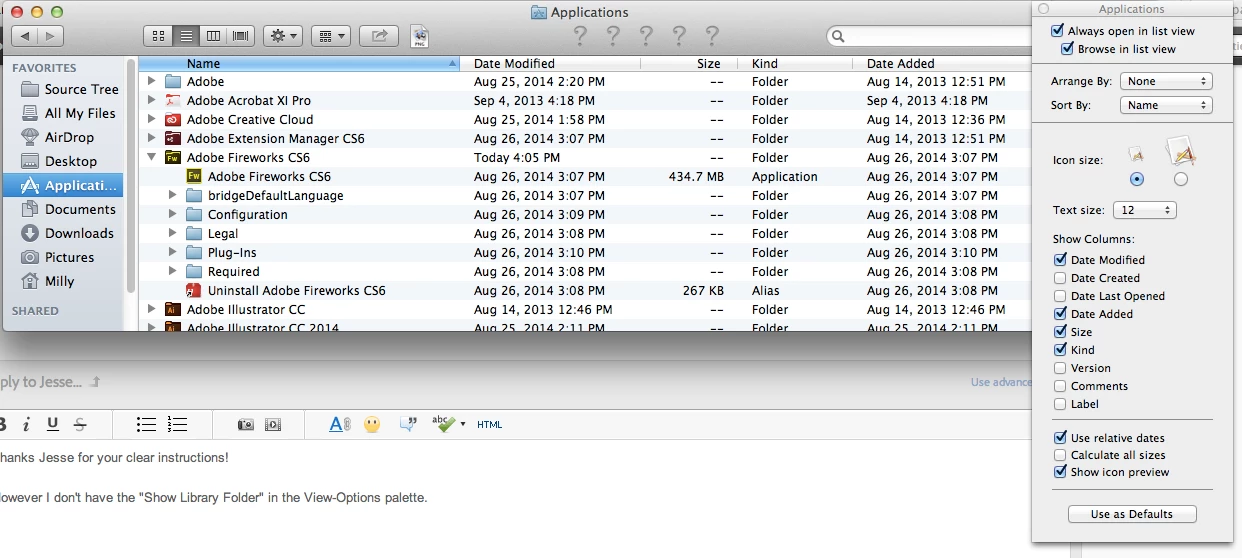This screenshot has height=558, width=1242.
Task: Open the gear Action menu
Action: pyautogui.click(x=282, y=35)
